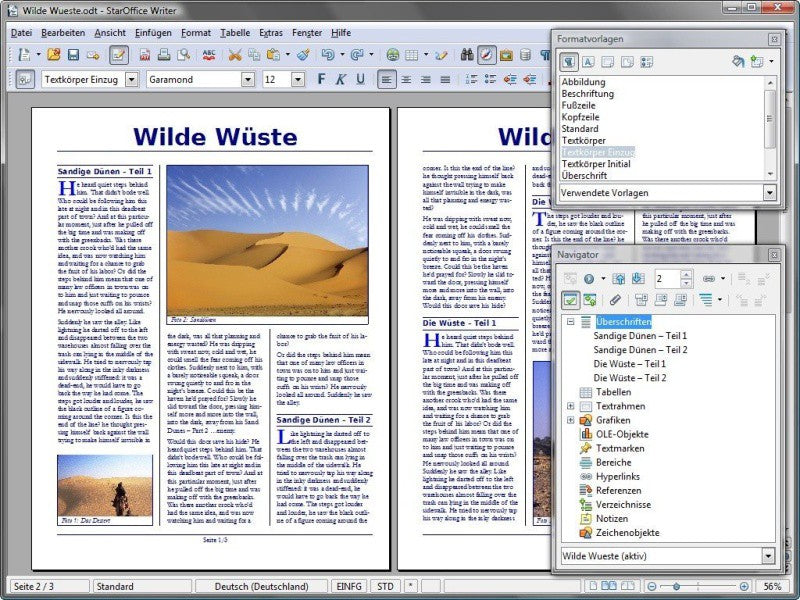Justify the paragraph text

pos(445,79)
